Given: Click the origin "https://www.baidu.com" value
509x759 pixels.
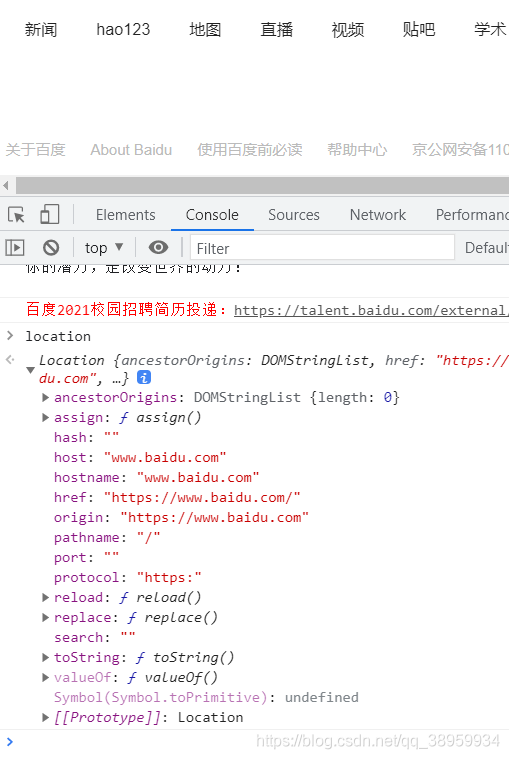Looking at the screenshot, I should click(x=215, y=517).
